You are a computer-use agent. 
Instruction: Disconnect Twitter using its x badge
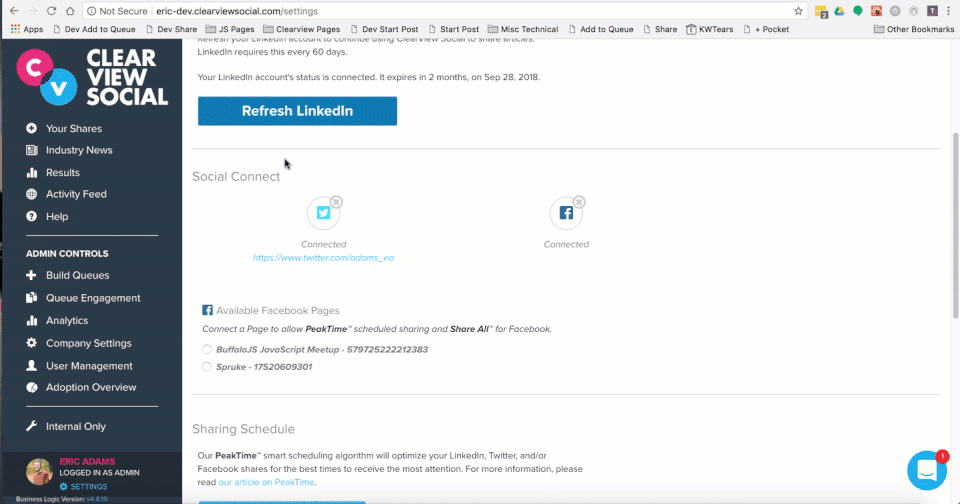tap(336, 202)
